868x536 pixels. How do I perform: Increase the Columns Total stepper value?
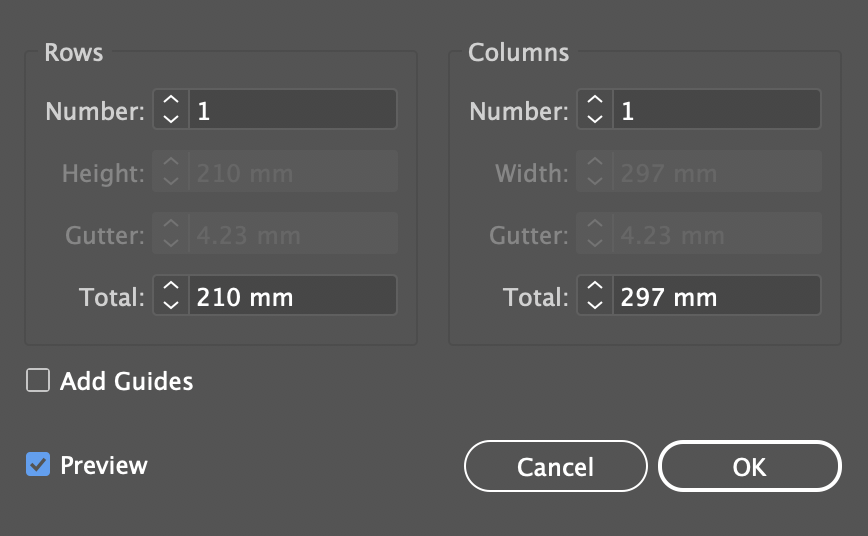click(x=595, y=287)
